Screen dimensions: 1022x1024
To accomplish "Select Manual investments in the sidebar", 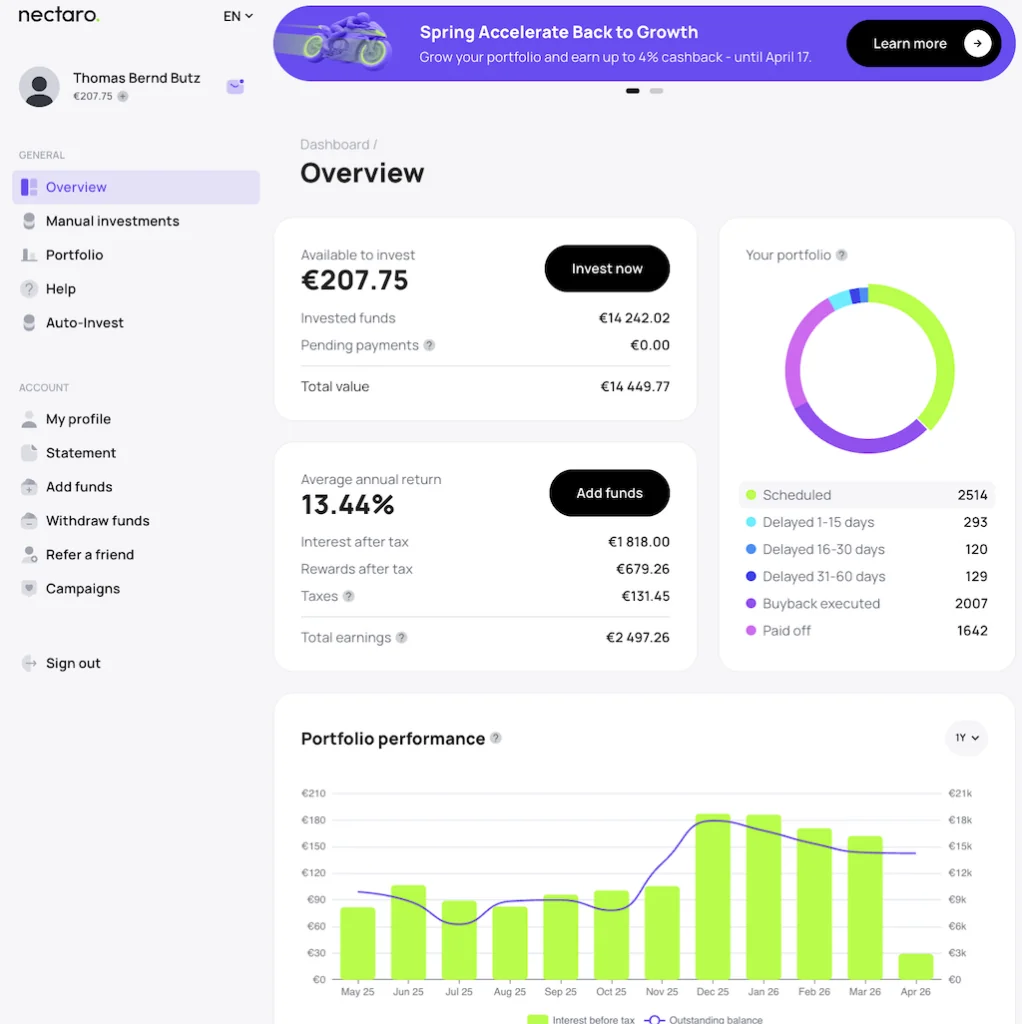I will (28, 221).
